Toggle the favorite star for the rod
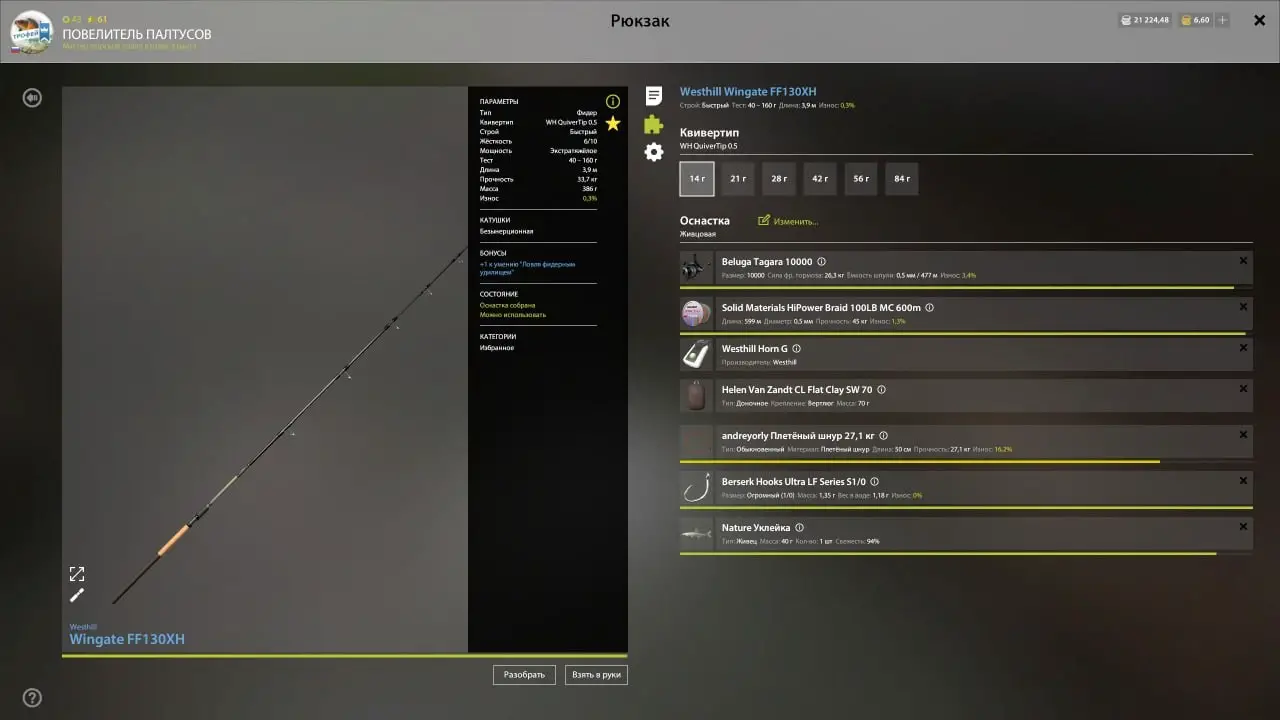 (x=613, y=123)
